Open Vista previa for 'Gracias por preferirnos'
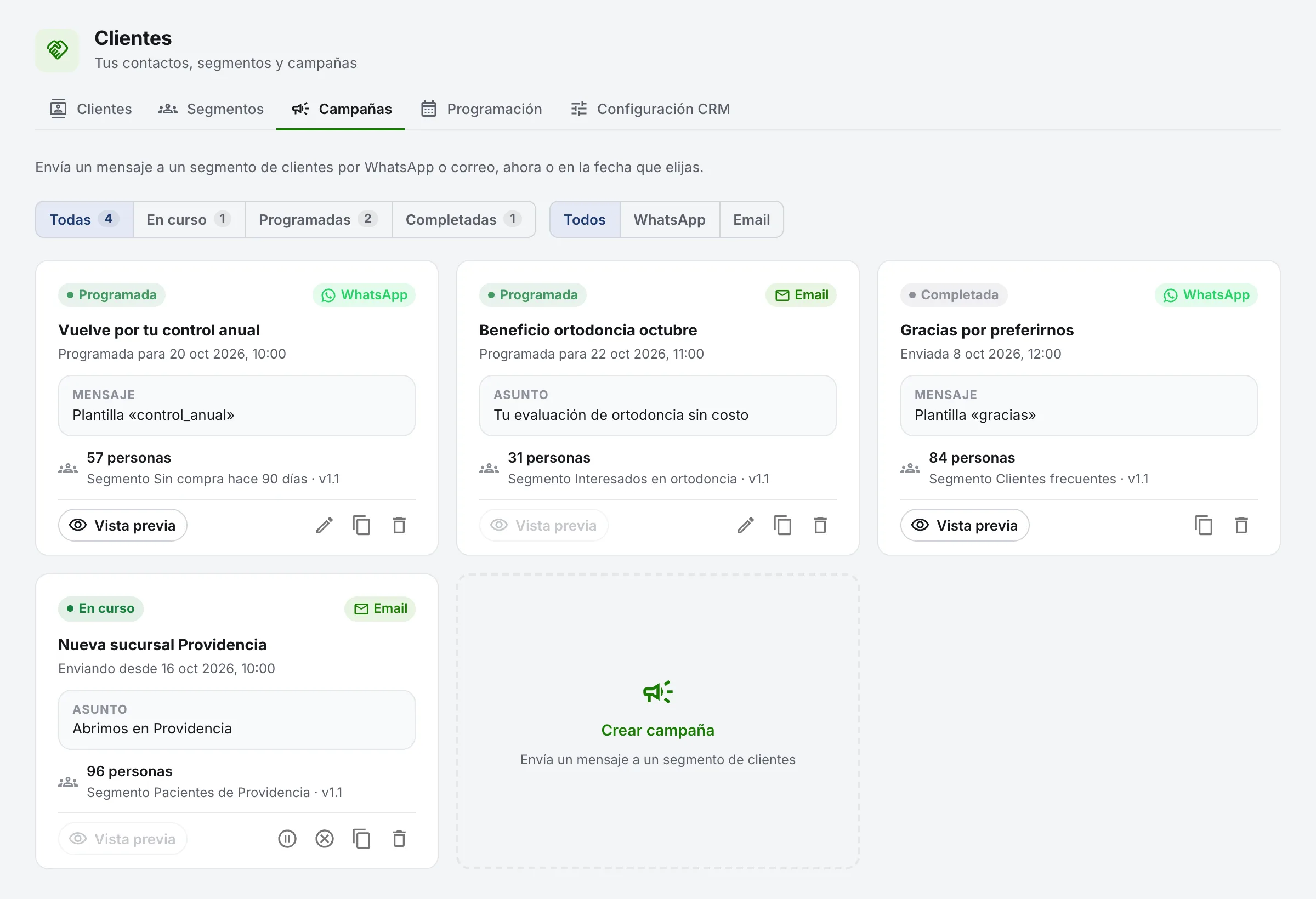1316x899 pixels. 965,525
